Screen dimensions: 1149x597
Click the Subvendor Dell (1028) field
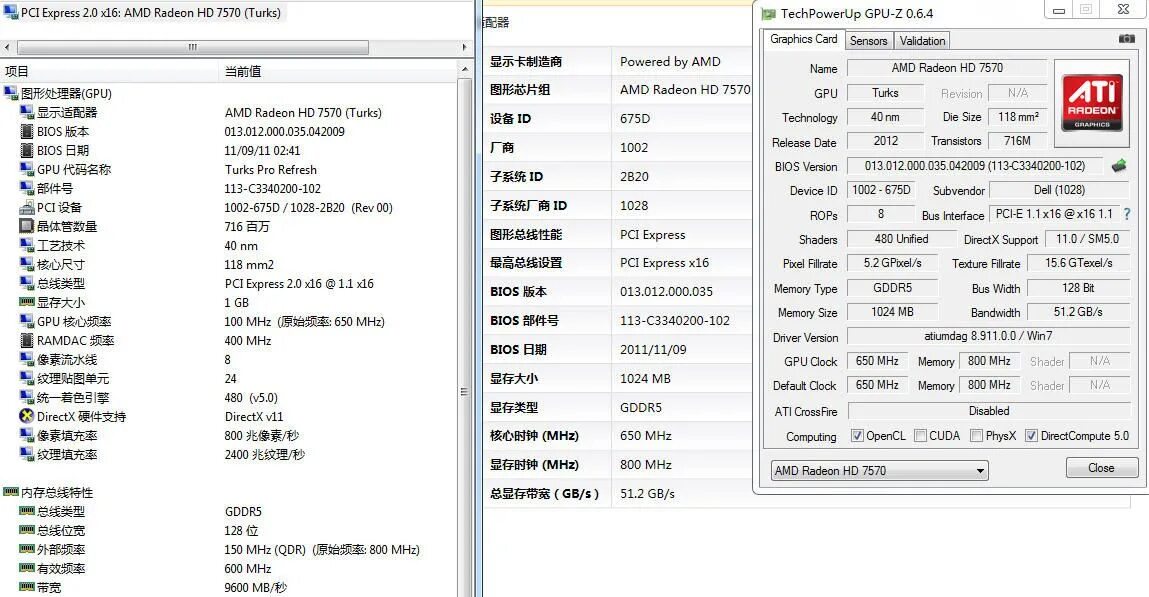1059,190
